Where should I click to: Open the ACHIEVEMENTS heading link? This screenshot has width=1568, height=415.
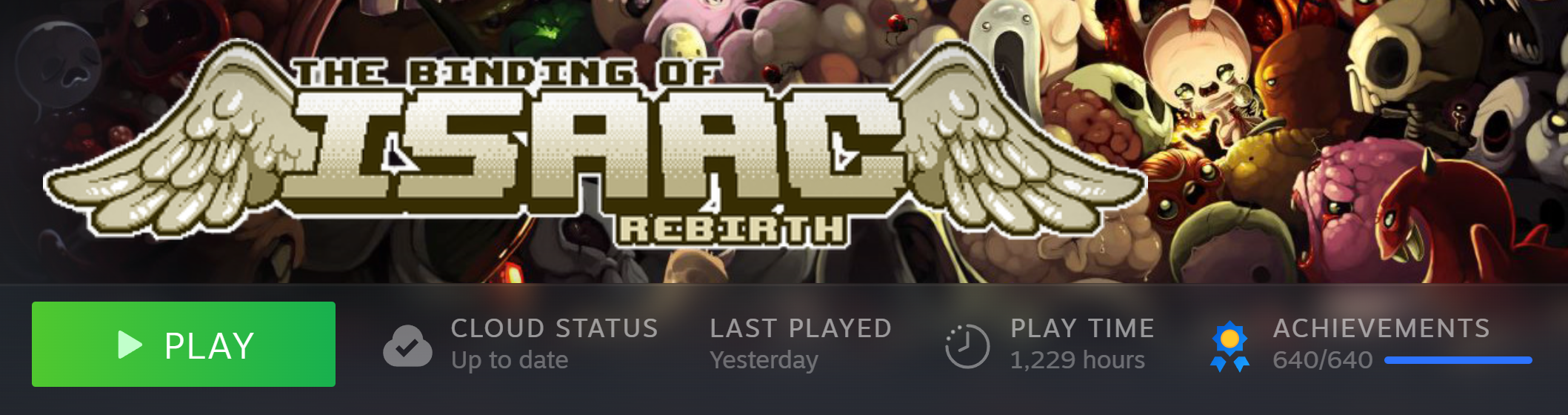[1381, 328]
